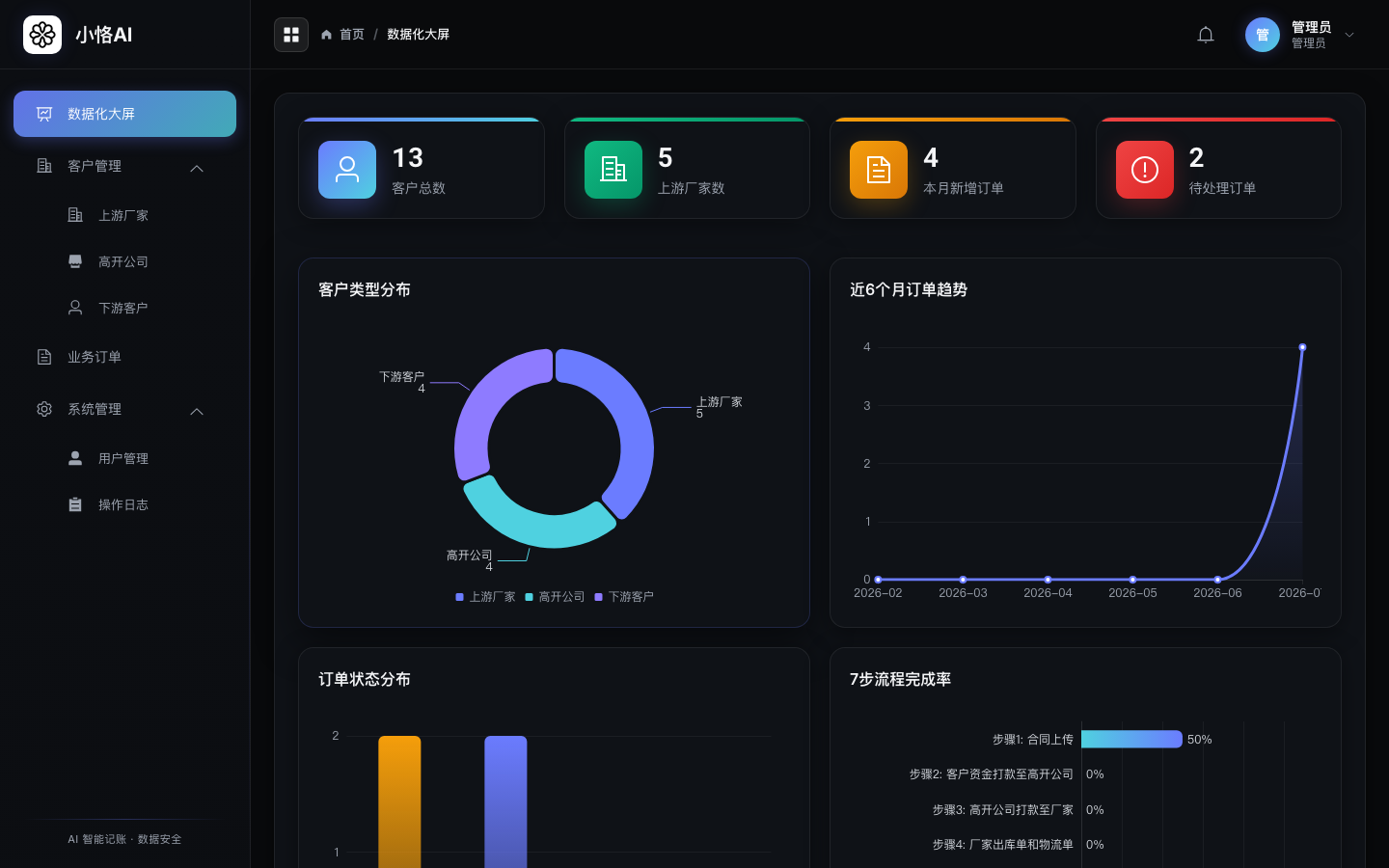This screenshot has width=1389, height=868.
Task: Click the 7步流程完成率 chart title
Action: click(900, 679)
